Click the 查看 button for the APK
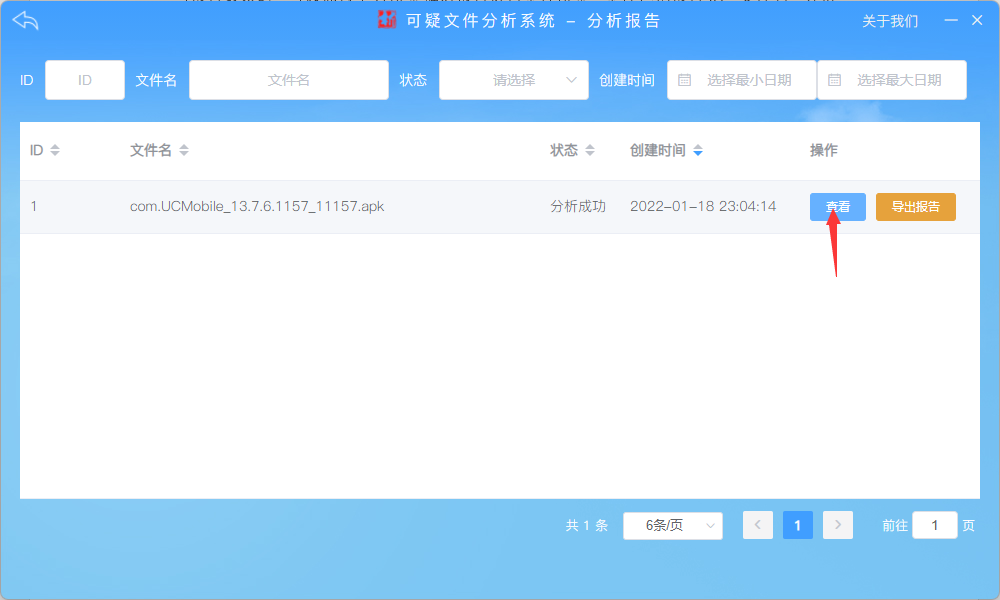Image resolution: width=1000 pixels, height=600 pixels. coord(837,207)
